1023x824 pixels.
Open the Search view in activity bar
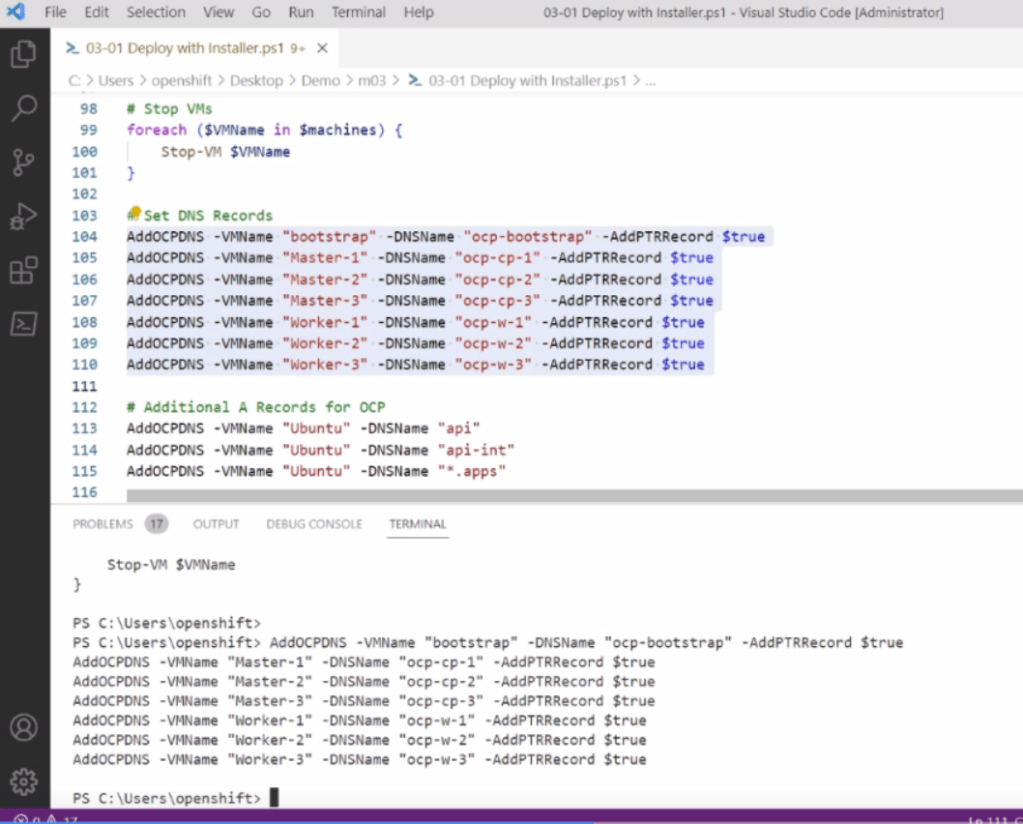[23, 108]
